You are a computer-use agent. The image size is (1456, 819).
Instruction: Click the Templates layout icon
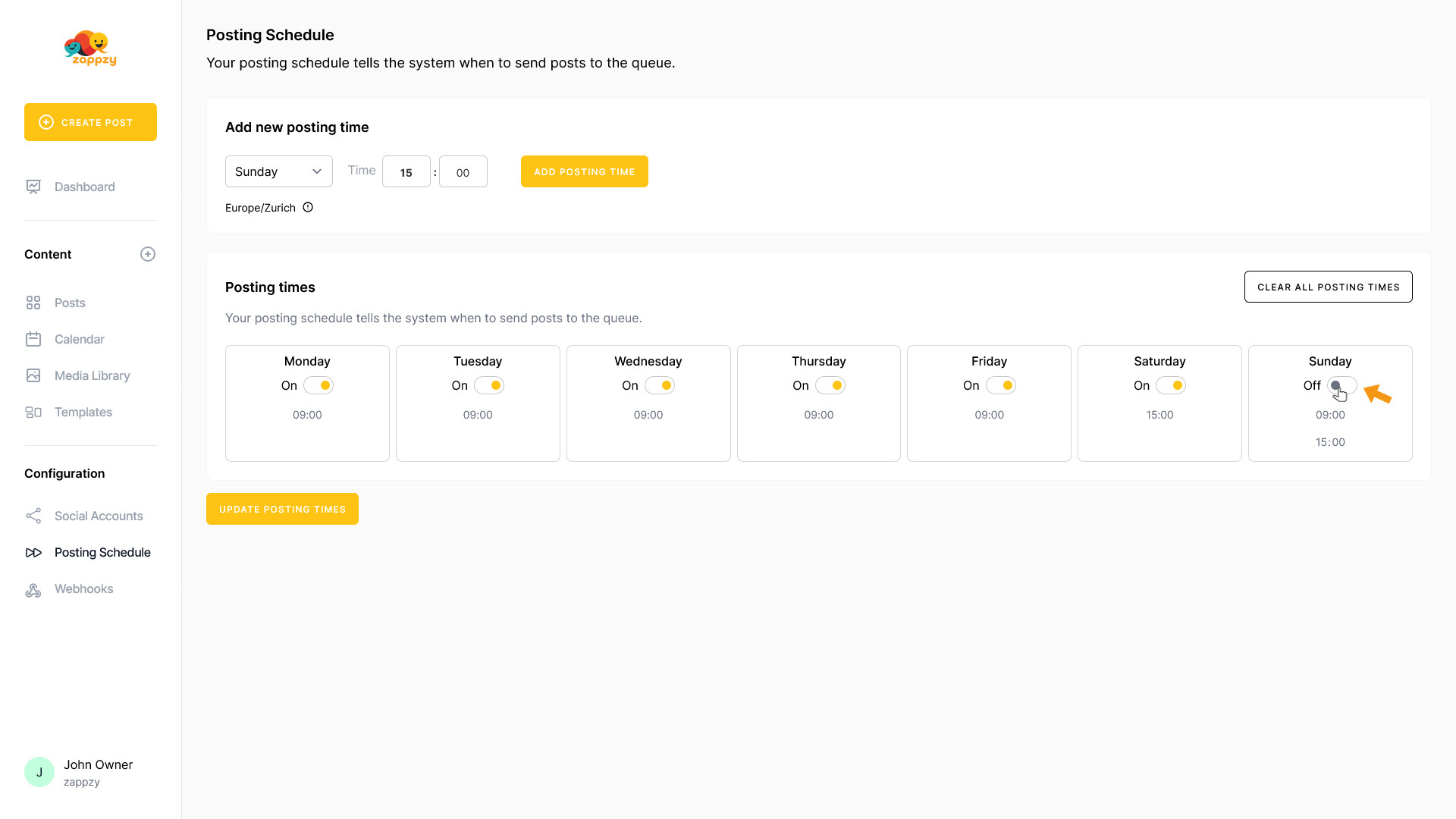[33, 412]
